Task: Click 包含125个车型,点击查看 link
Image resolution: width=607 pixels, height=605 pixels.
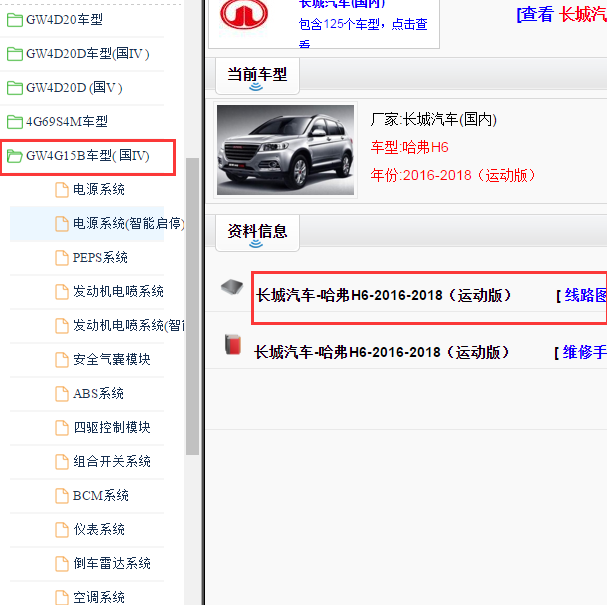Action: point(363,31)
